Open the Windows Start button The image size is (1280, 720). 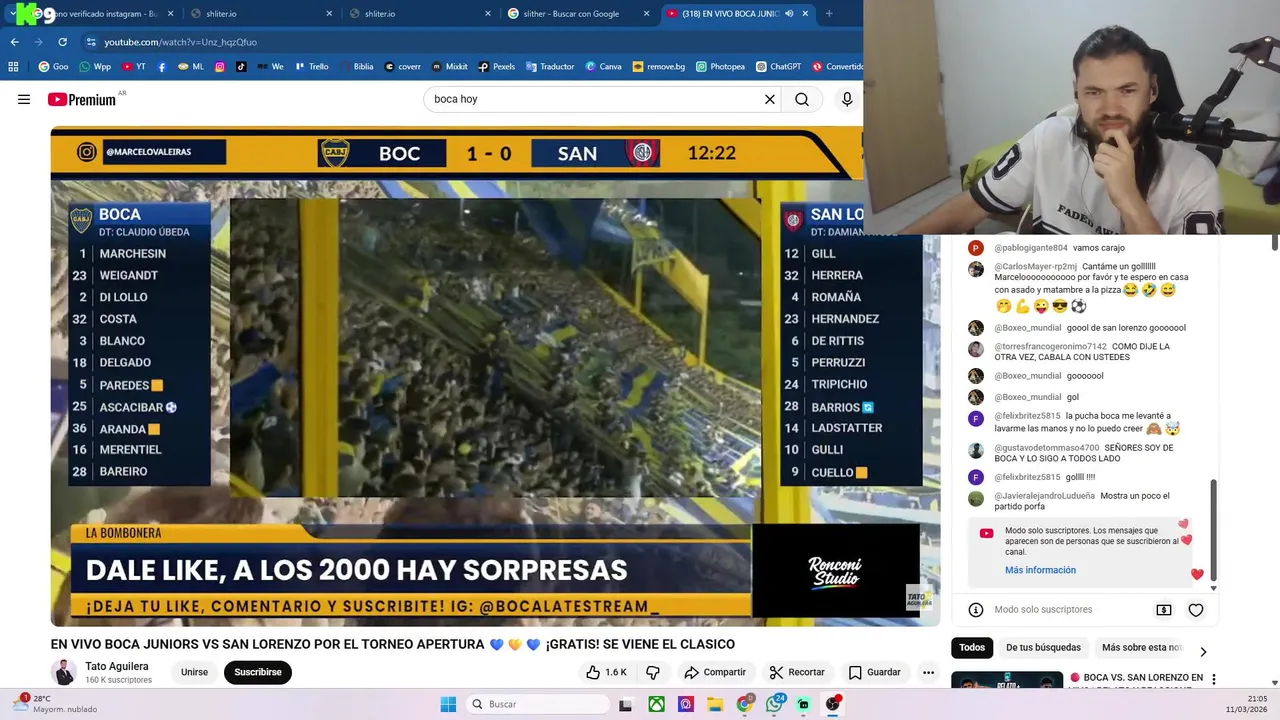(x=448, y=704)
